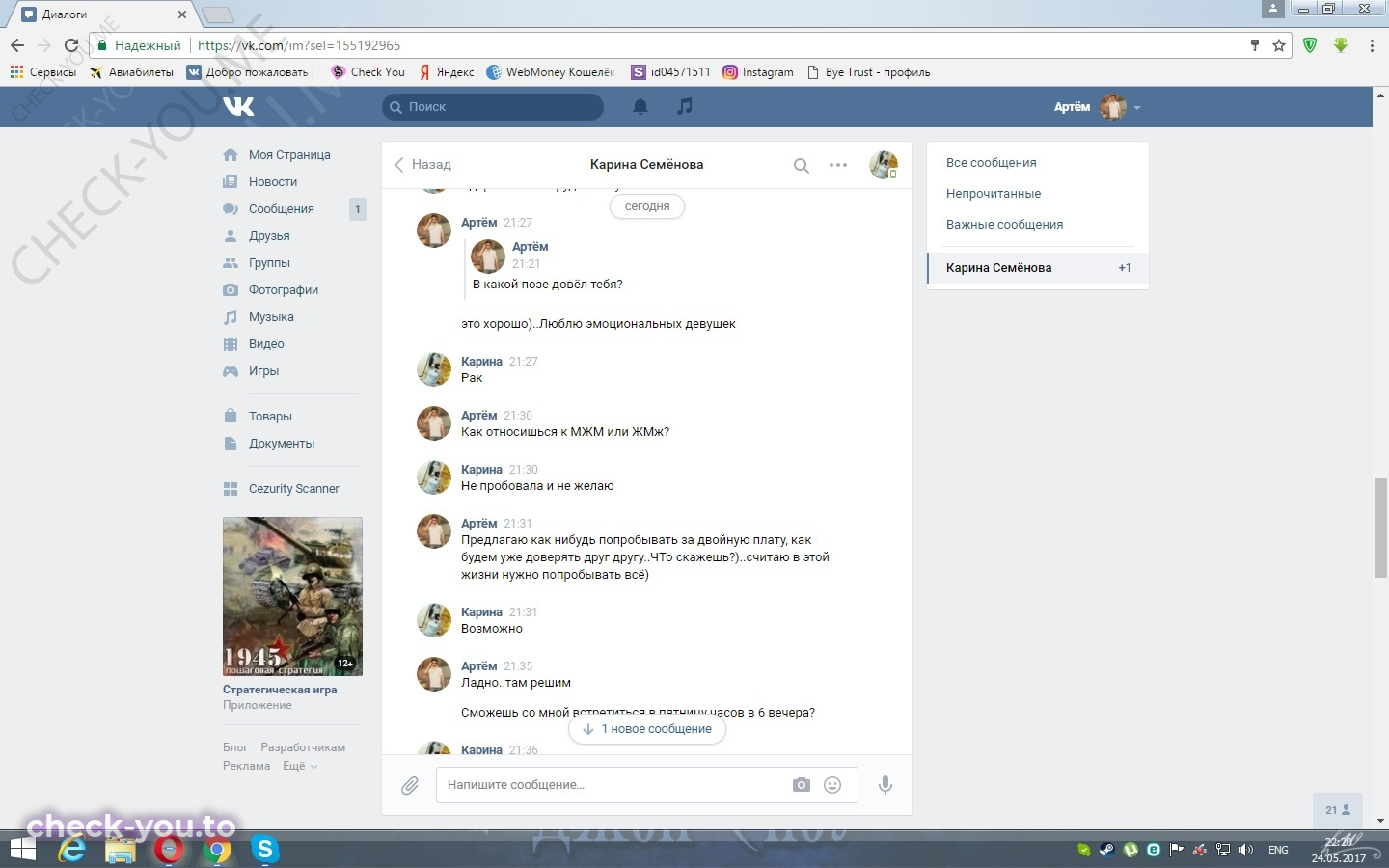Open Блог footer link
The height and width of the screenshot is (868, 1389).
(x=235, y=747)
